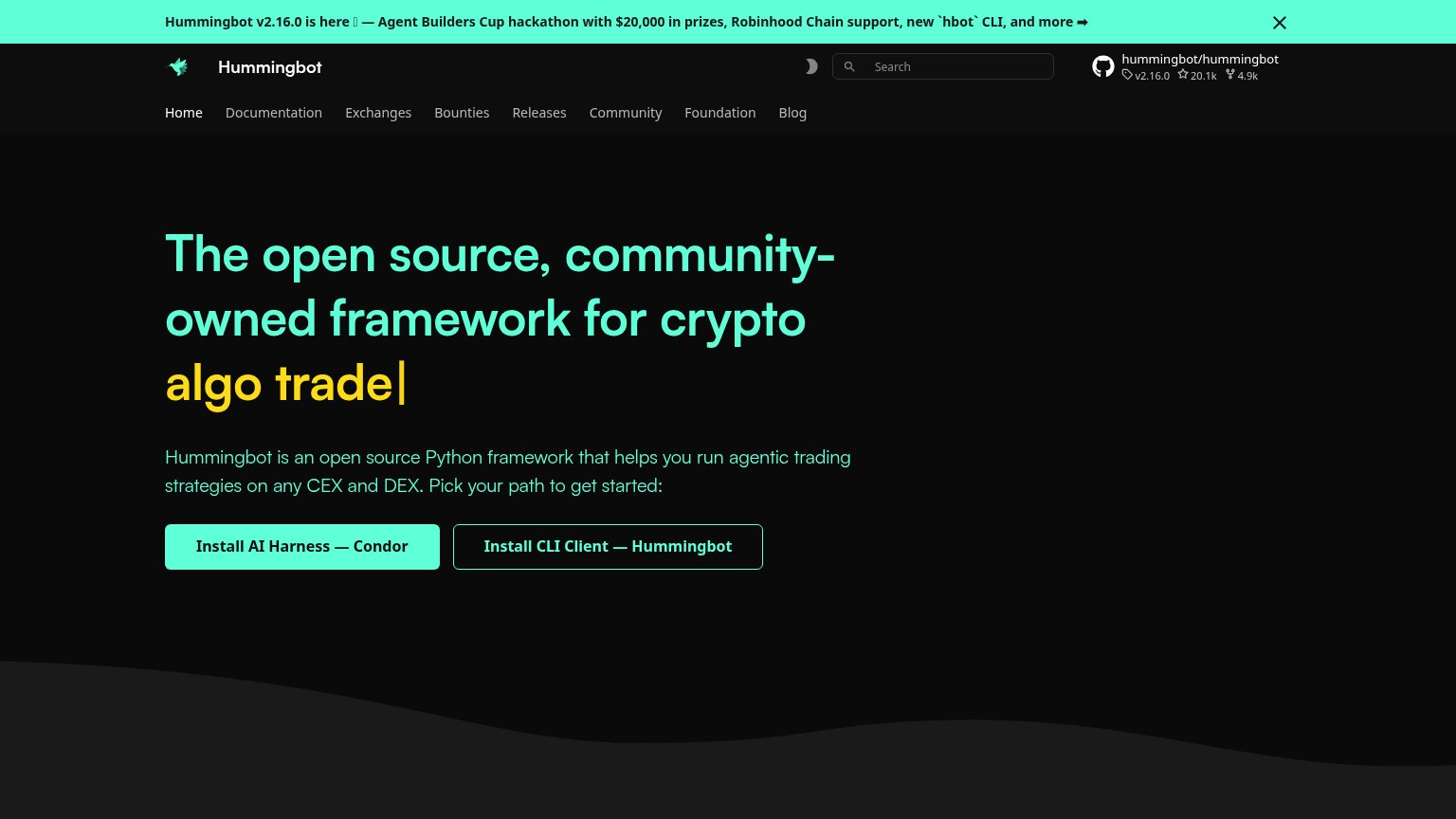This screenshot has width=1456, height=819.
Task: Navigate to the Blog tab
Action: (792, 113)
